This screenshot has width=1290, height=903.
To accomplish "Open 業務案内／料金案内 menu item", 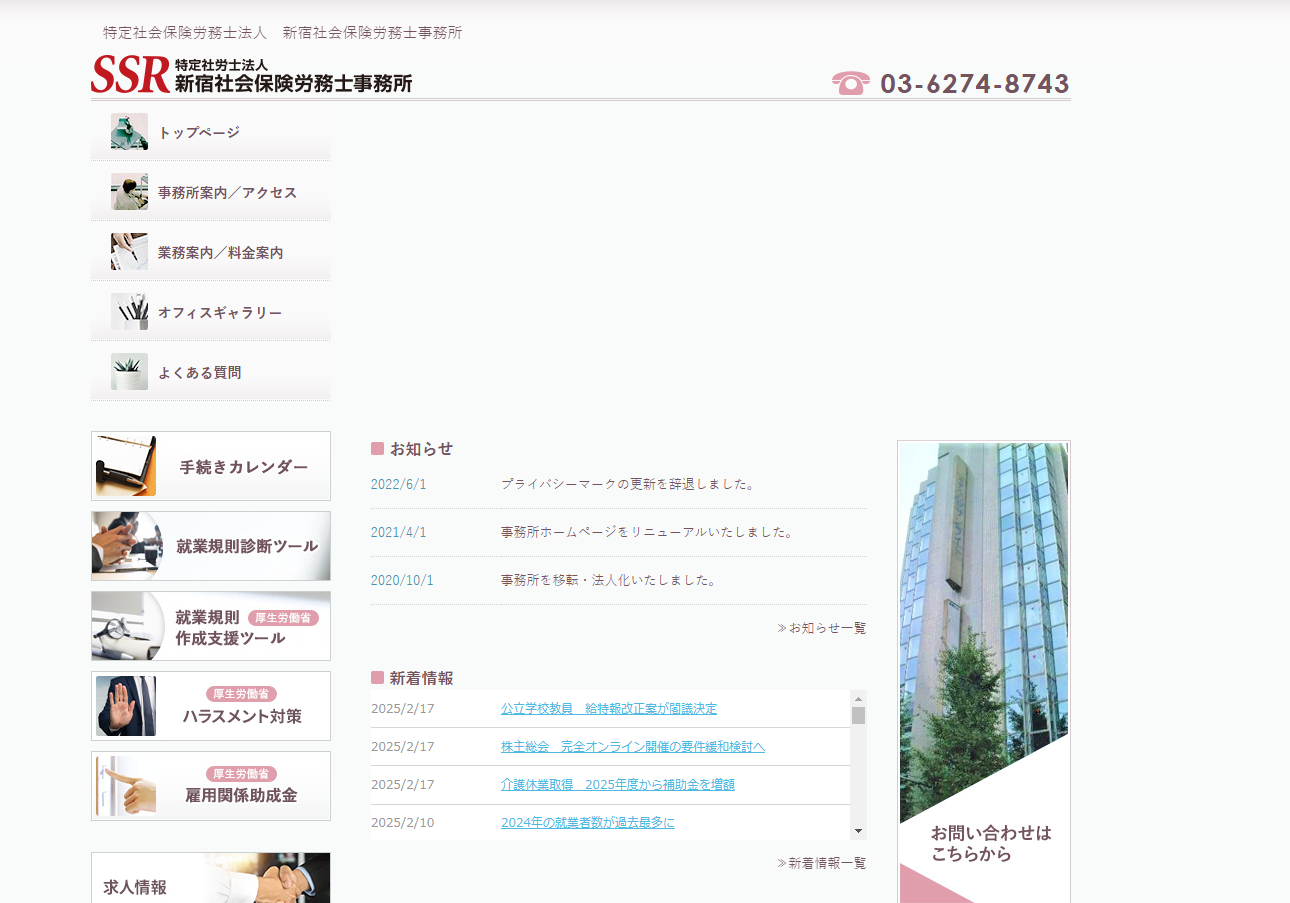I will 211,252.
